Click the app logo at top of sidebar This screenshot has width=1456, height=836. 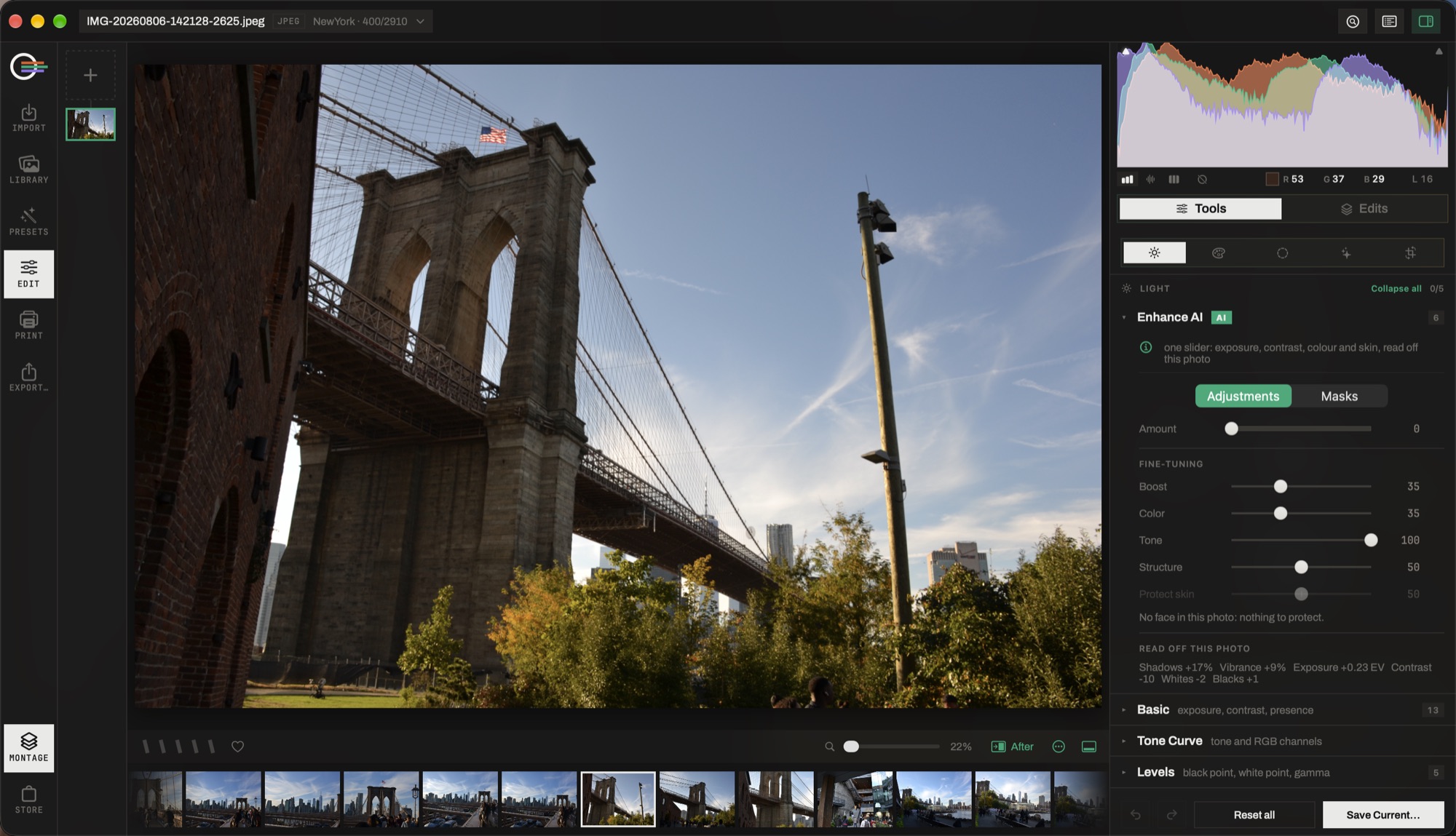(28, 67)
